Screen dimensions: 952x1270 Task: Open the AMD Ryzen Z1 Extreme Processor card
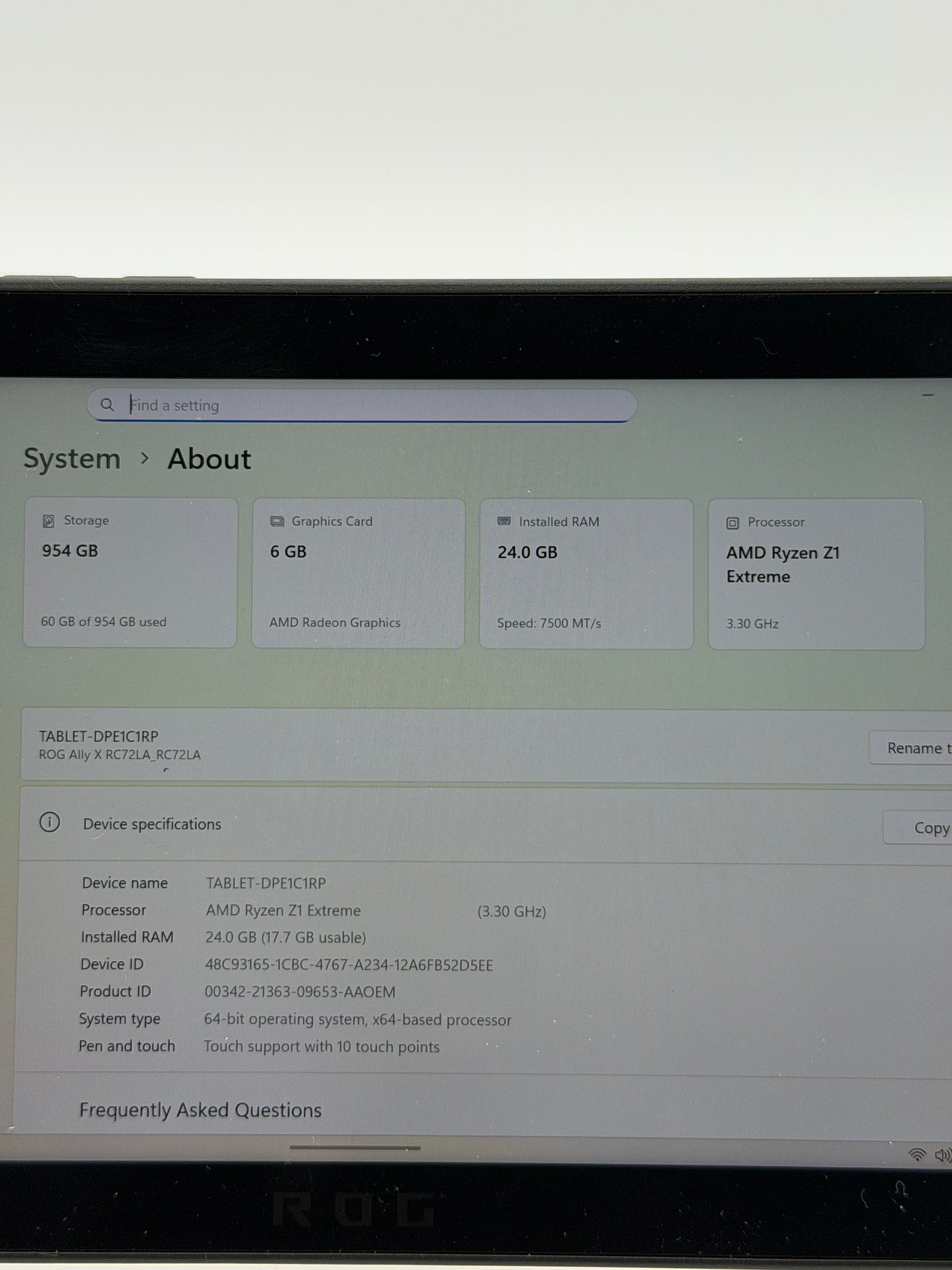[x=816, y=574]
